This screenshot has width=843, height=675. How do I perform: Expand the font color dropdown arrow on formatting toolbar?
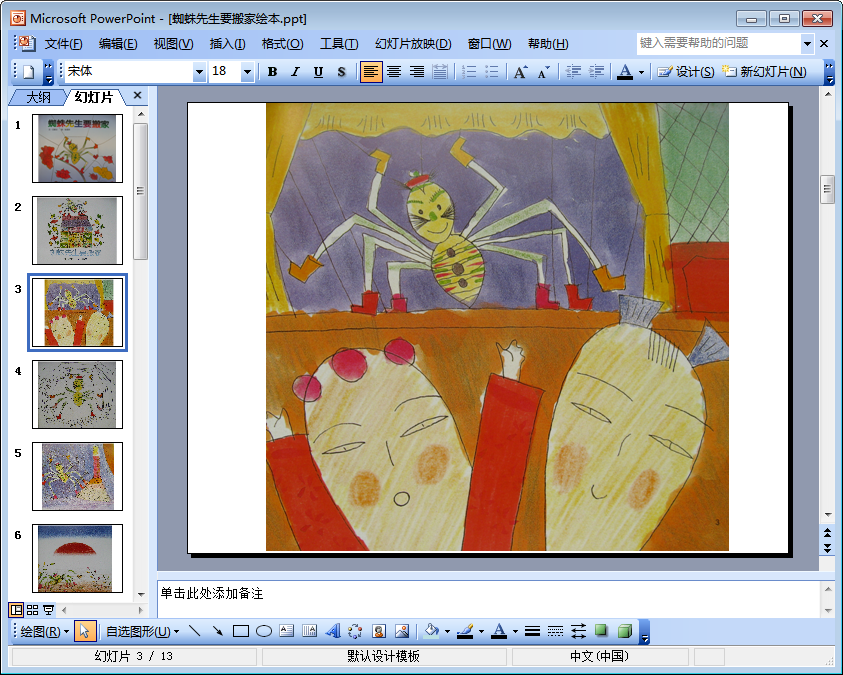(641, 71)
